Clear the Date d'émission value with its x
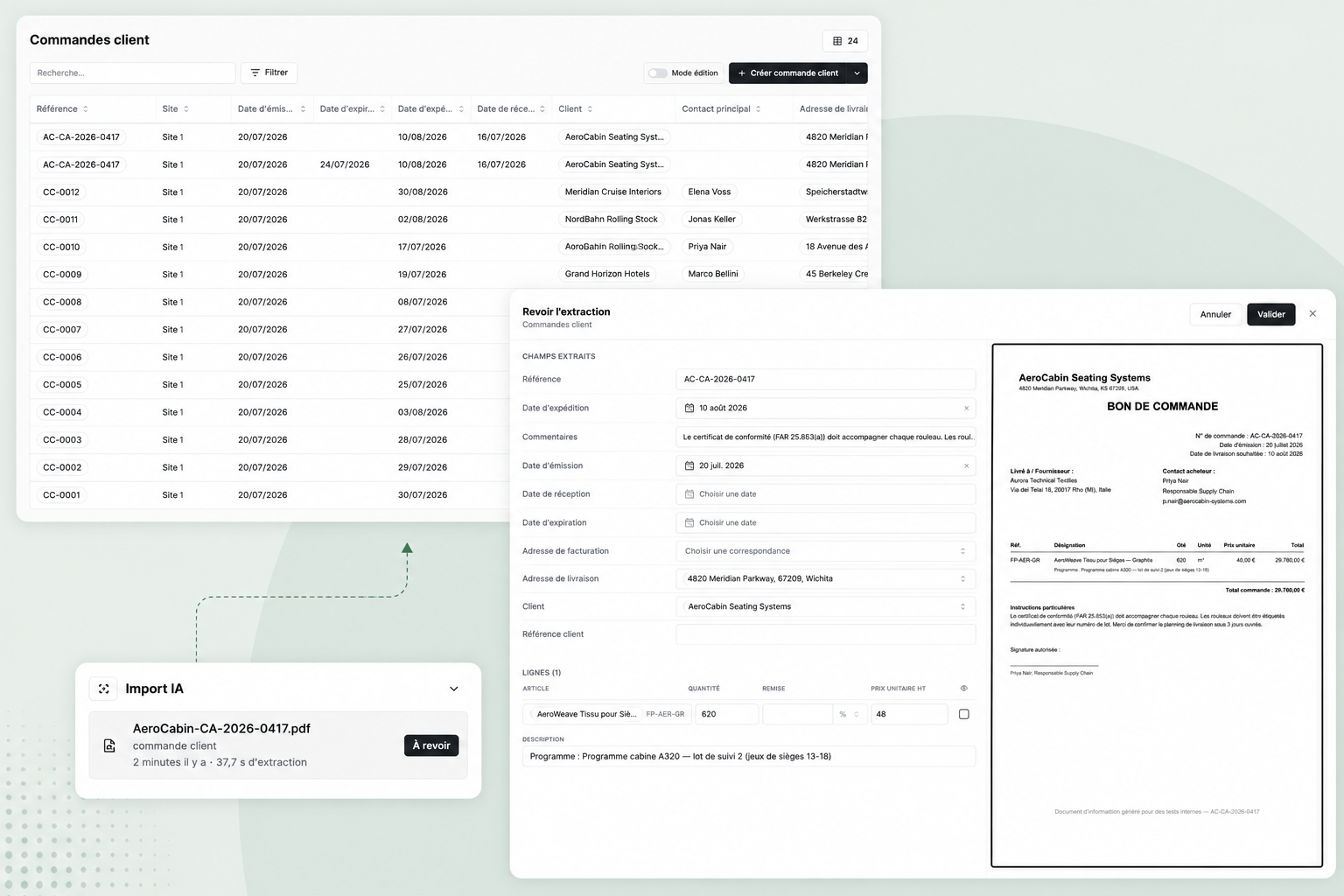The height and width of the screenshot is (896, 1344). click(x=966, y=465)
